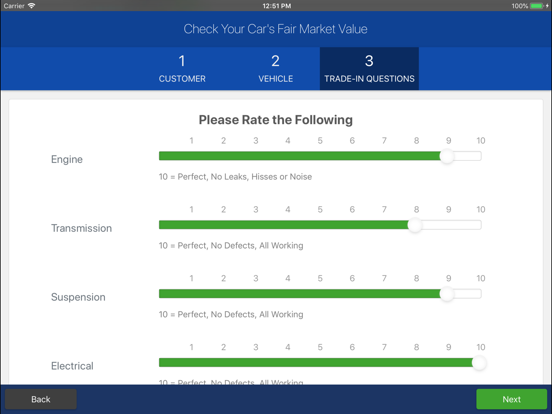
Task: Set Engine rating to 10 on scale
Action: tap(481, 141)
